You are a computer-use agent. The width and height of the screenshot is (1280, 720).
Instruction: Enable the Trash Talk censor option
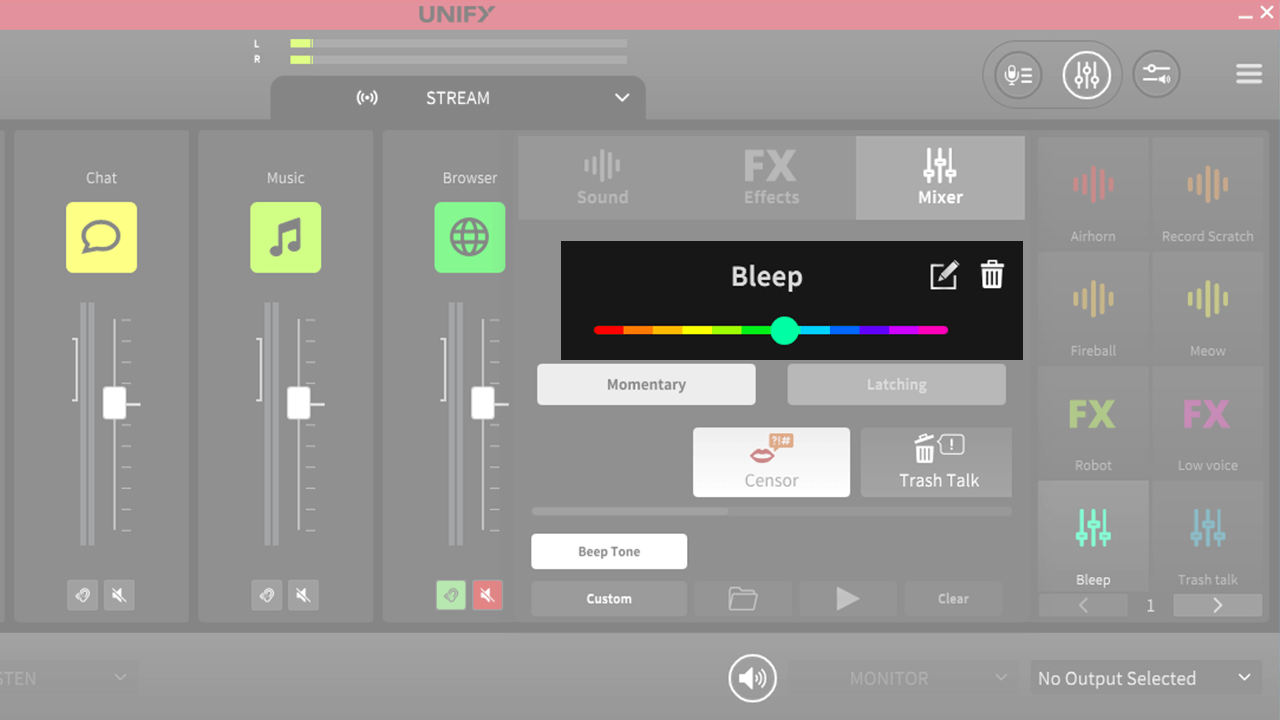(x=935, y=462)
